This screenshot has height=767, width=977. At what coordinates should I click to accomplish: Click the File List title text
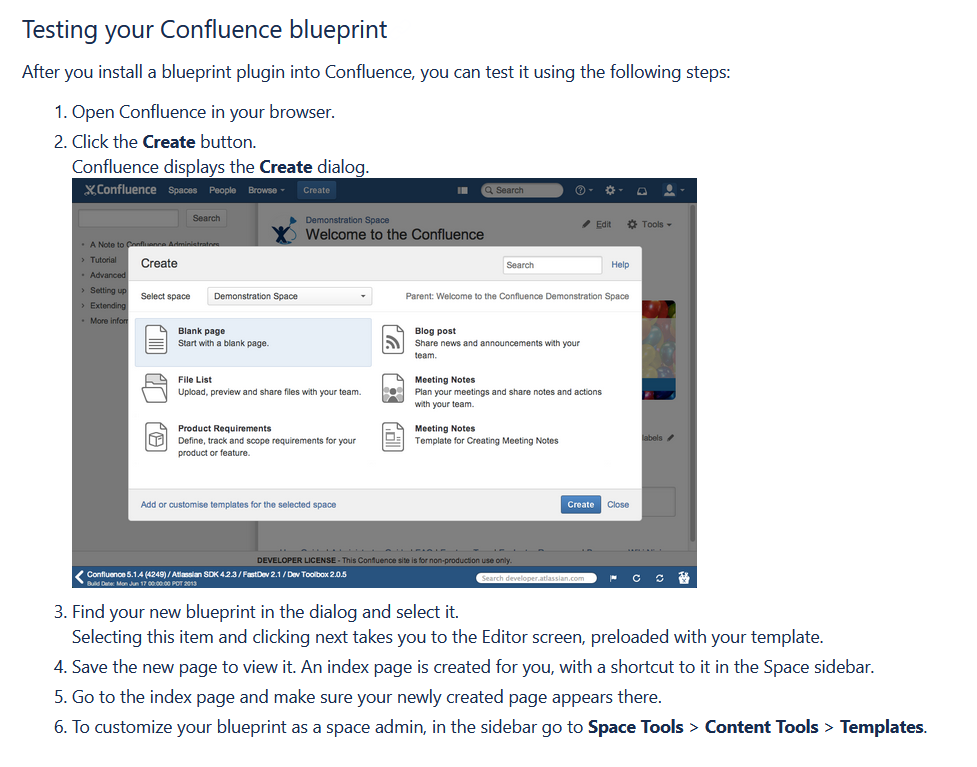pos(194,379)
